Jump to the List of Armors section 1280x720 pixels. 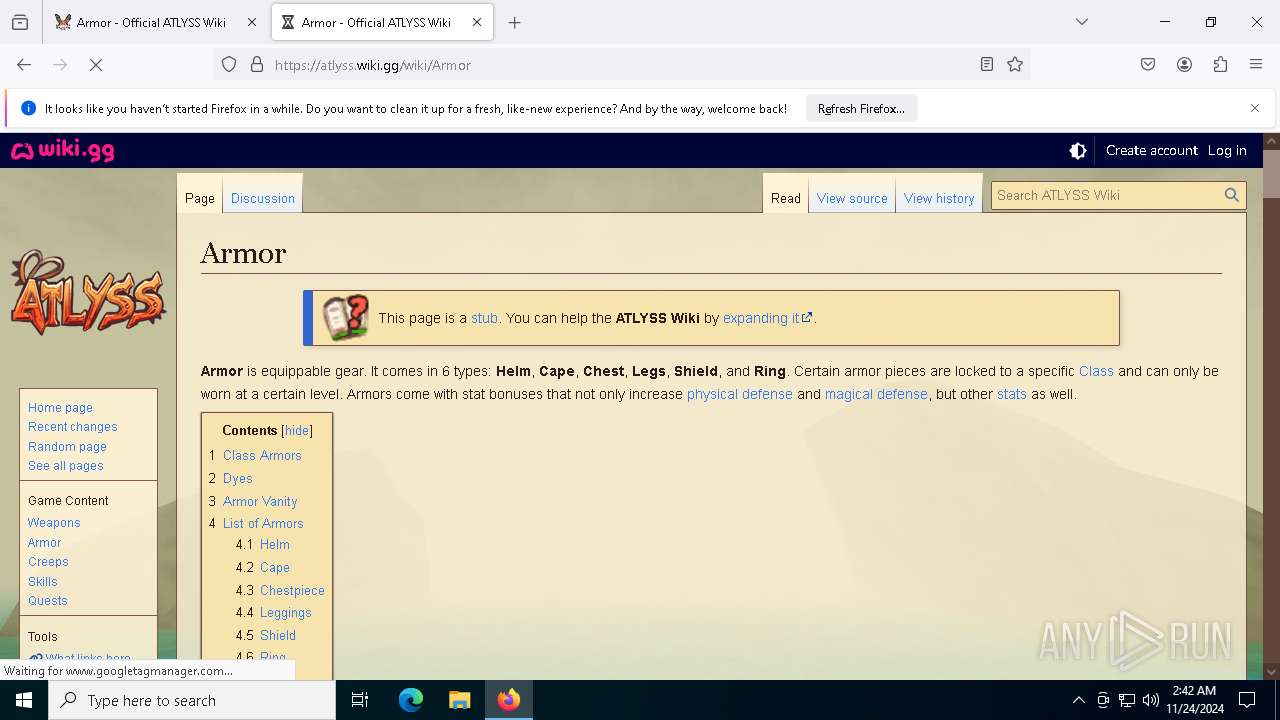pos(263,523)
